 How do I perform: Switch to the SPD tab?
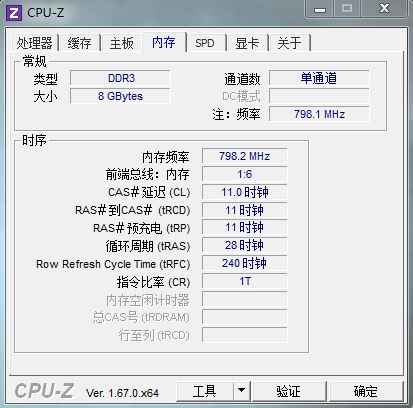point(205,43)
